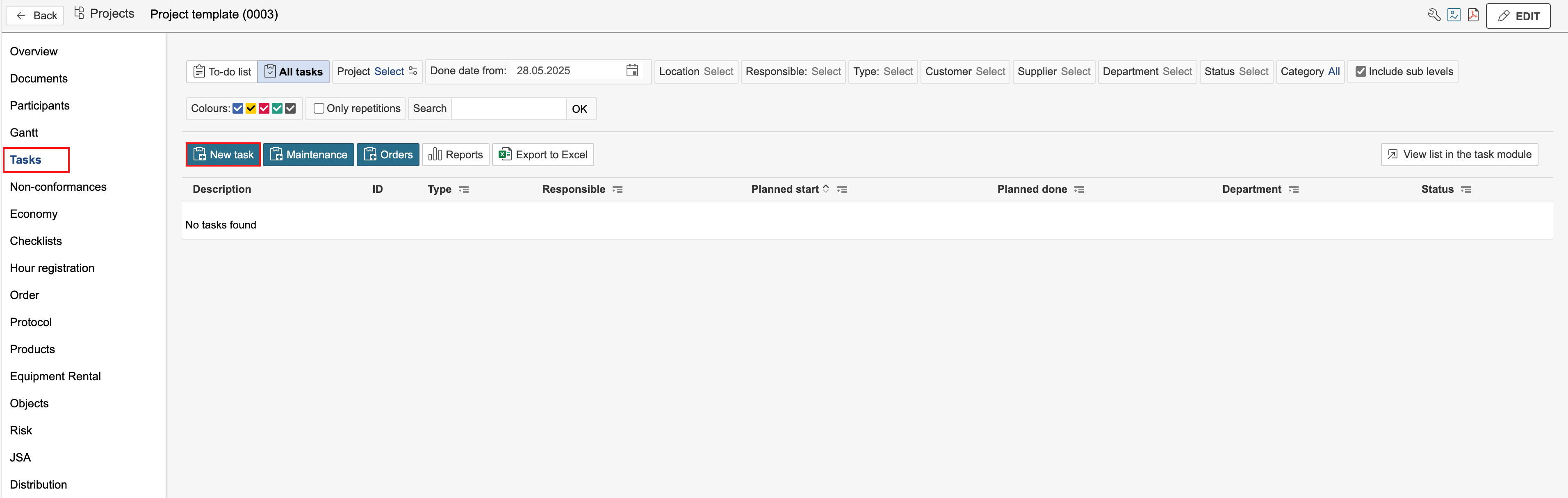Enable the Only repetitions checkbox
Image resolution: width=1568 pixels, height=498 pixels.
tap(318, 108)
